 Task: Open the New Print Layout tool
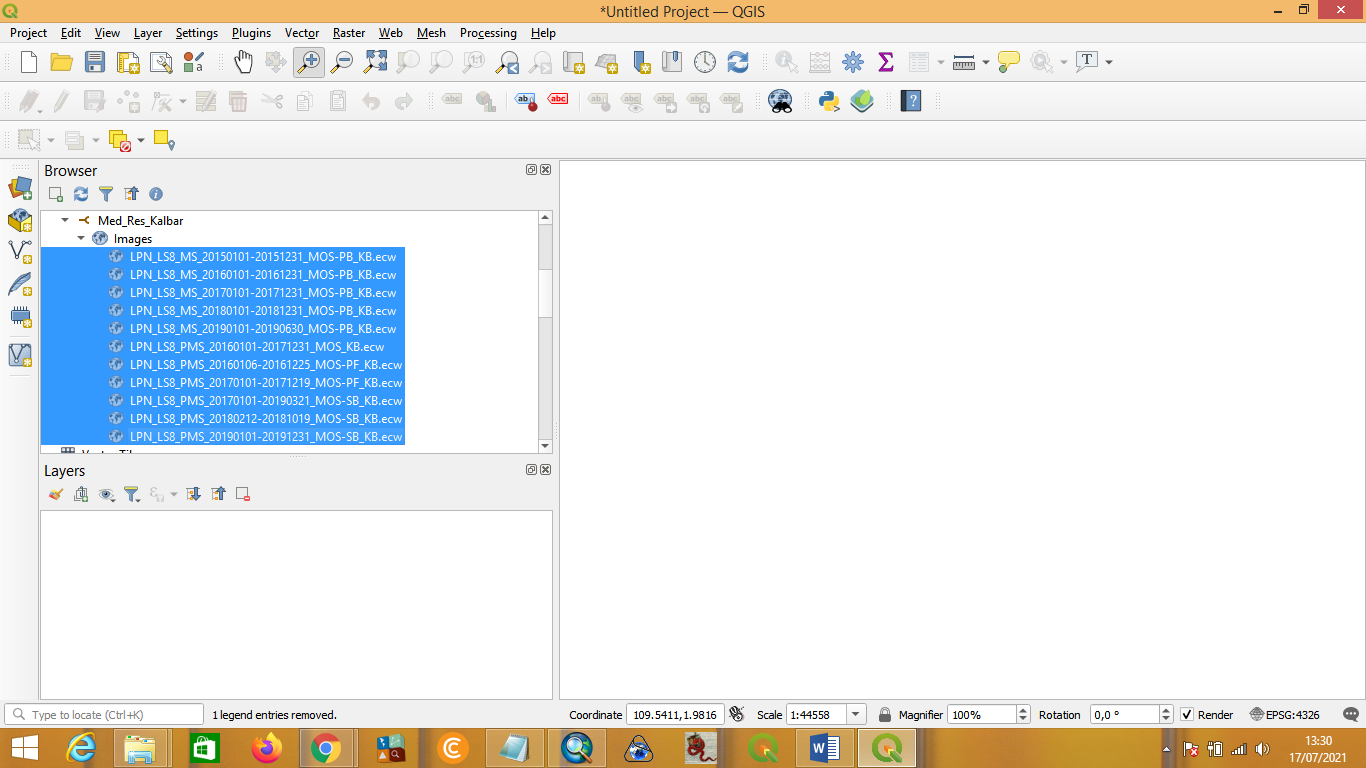pyautogui.click(x=128, y=62)
